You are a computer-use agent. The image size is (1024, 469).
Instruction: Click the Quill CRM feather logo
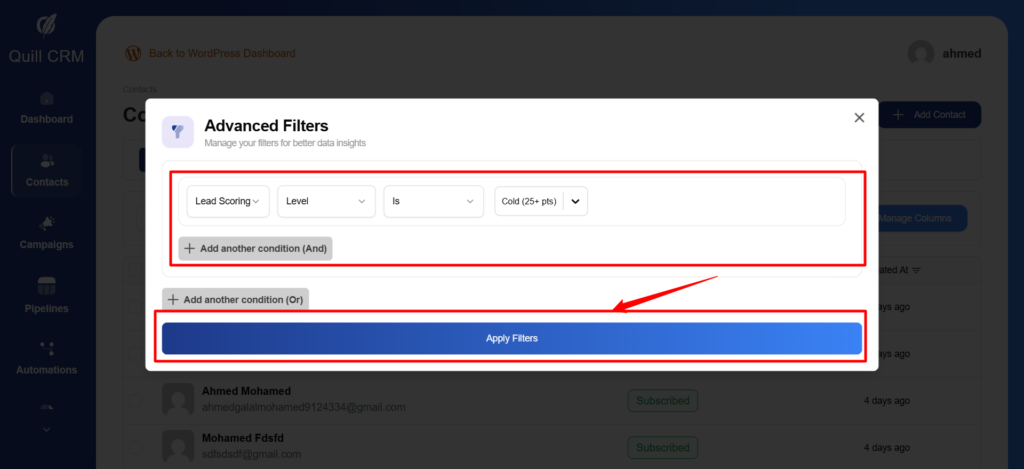click(x=47, y=25)
